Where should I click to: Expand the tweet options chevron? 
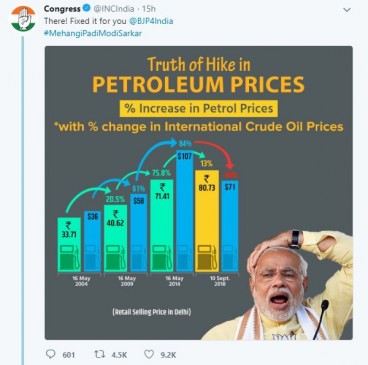(x=347, y=10)
